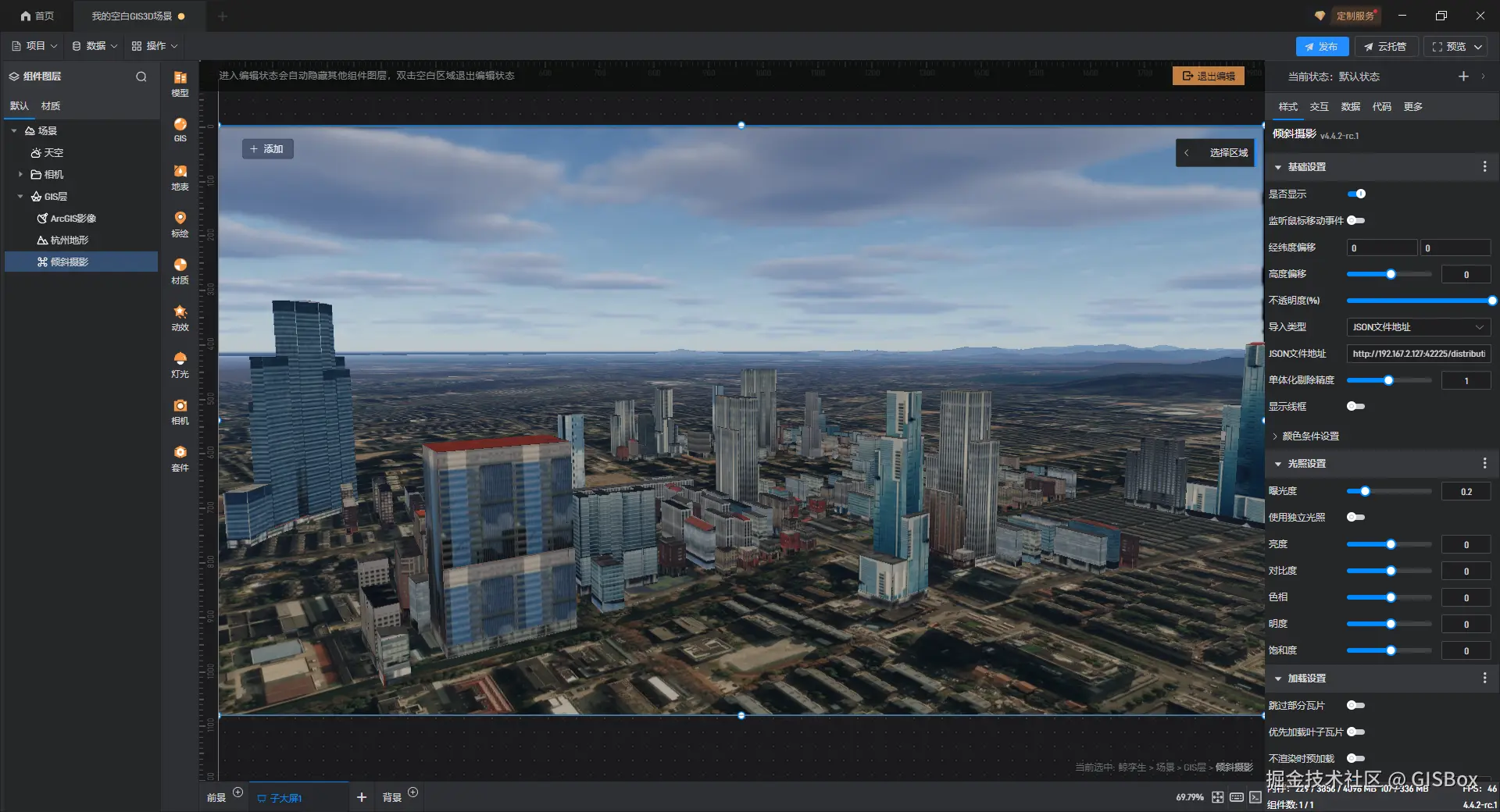Toggle the 优先加载叶子瓦片 switch
The image size is (1500, 812).
click(1356, 732)
